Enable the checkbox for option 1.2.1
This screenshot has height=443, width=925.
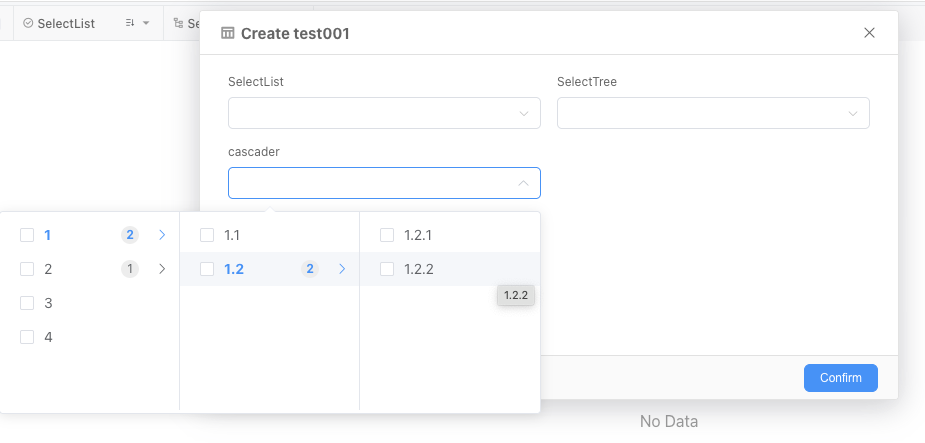(x=387, y=235)
